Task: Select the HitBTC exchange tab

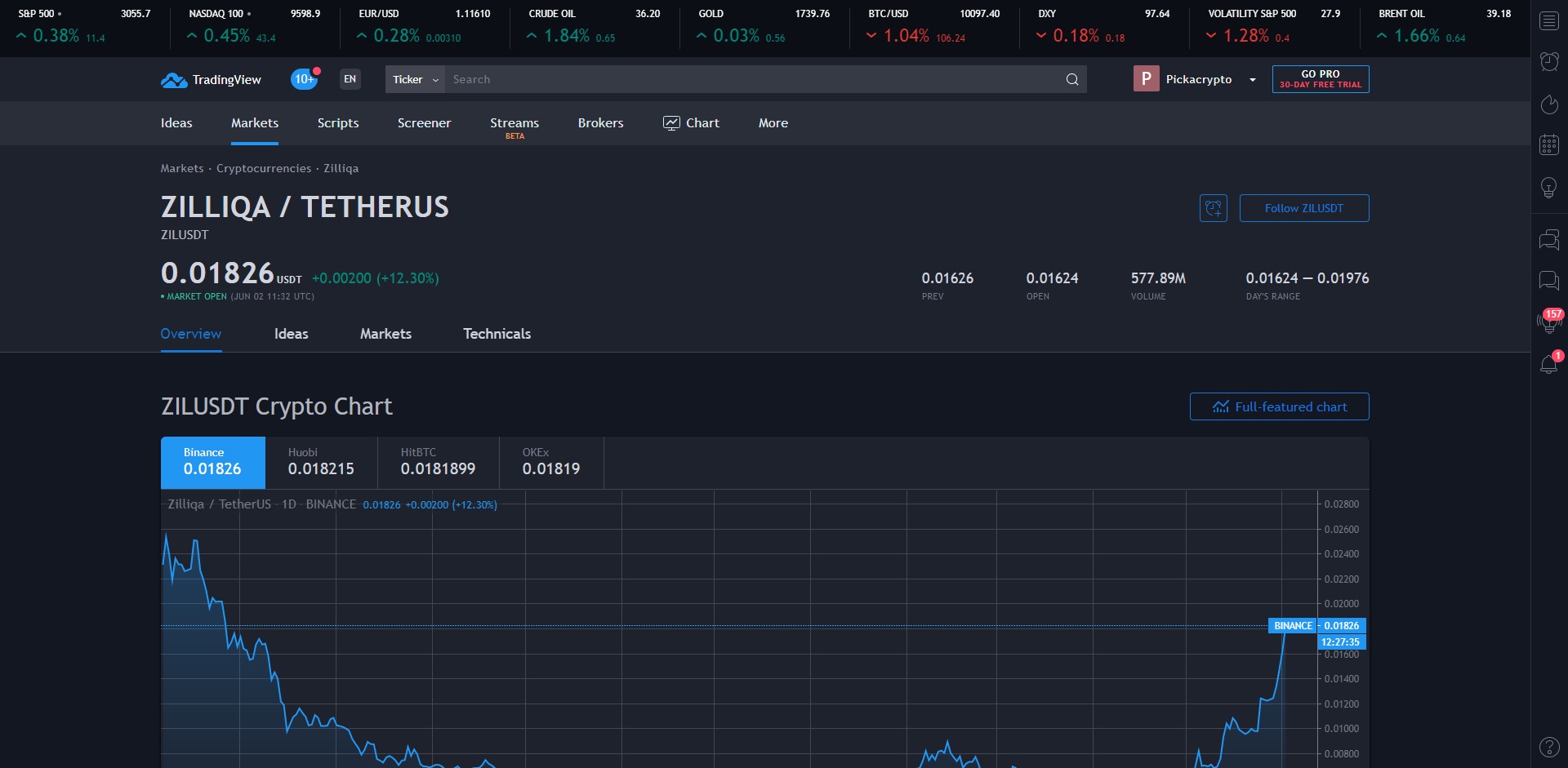Action: click(439, 463)
